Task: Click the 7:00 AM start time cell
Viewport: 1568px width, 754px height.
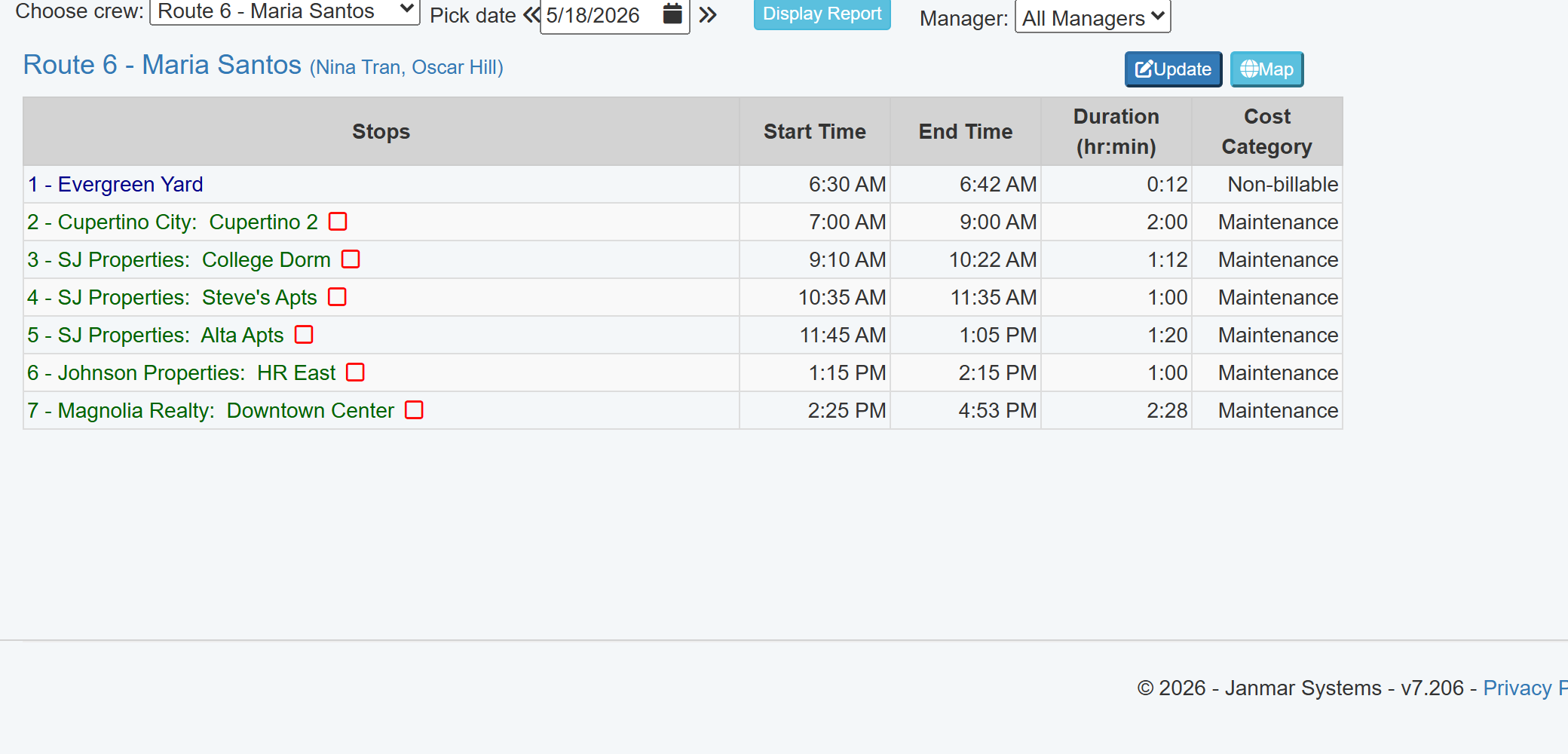Action: point(815,222)
